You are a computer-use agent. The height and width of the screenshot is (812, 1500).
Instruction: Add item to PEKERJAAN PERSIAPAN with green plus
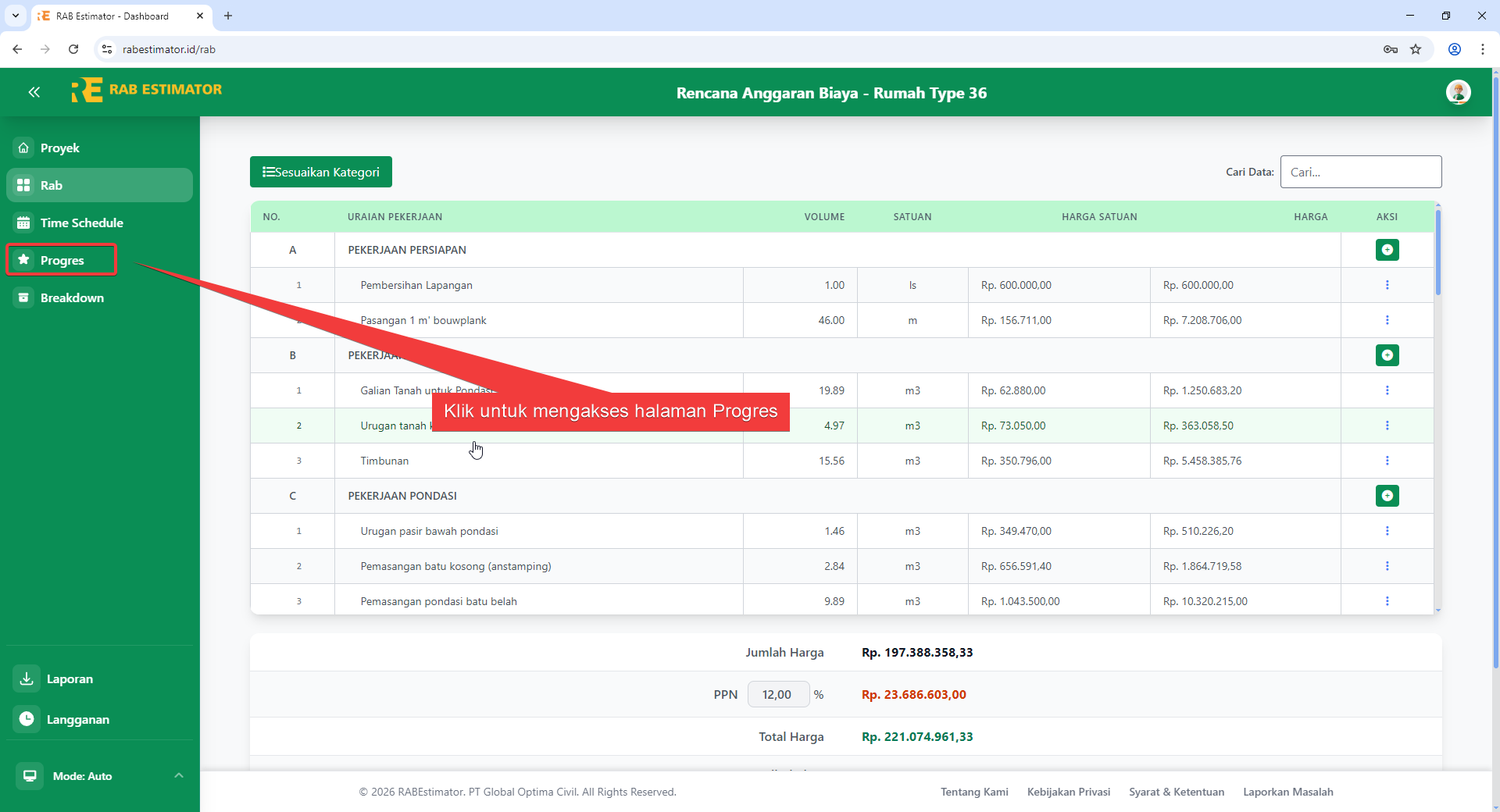(1387, 250)
